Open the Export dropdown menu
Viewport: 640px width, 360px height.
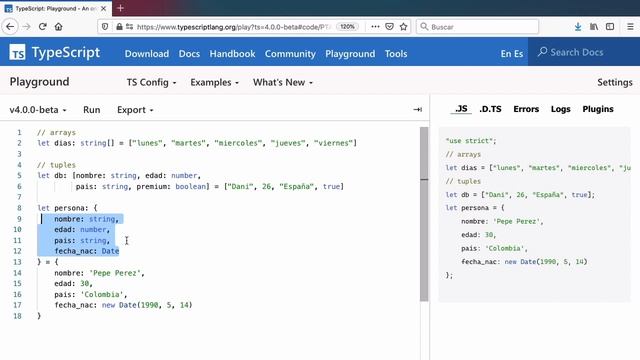point(135,110)
